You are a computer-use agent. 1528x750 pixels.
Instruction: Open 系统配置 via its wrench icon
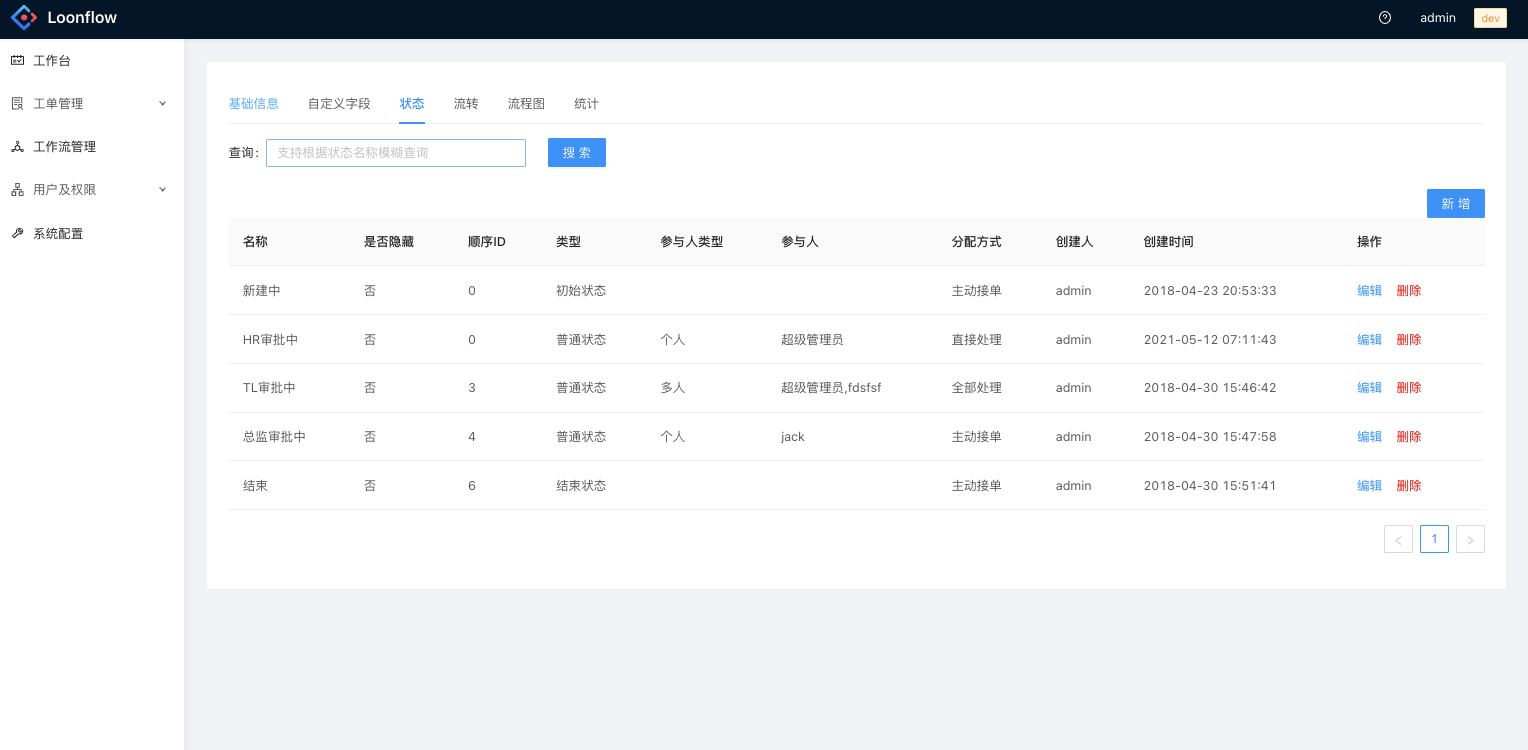coord(16,232)
